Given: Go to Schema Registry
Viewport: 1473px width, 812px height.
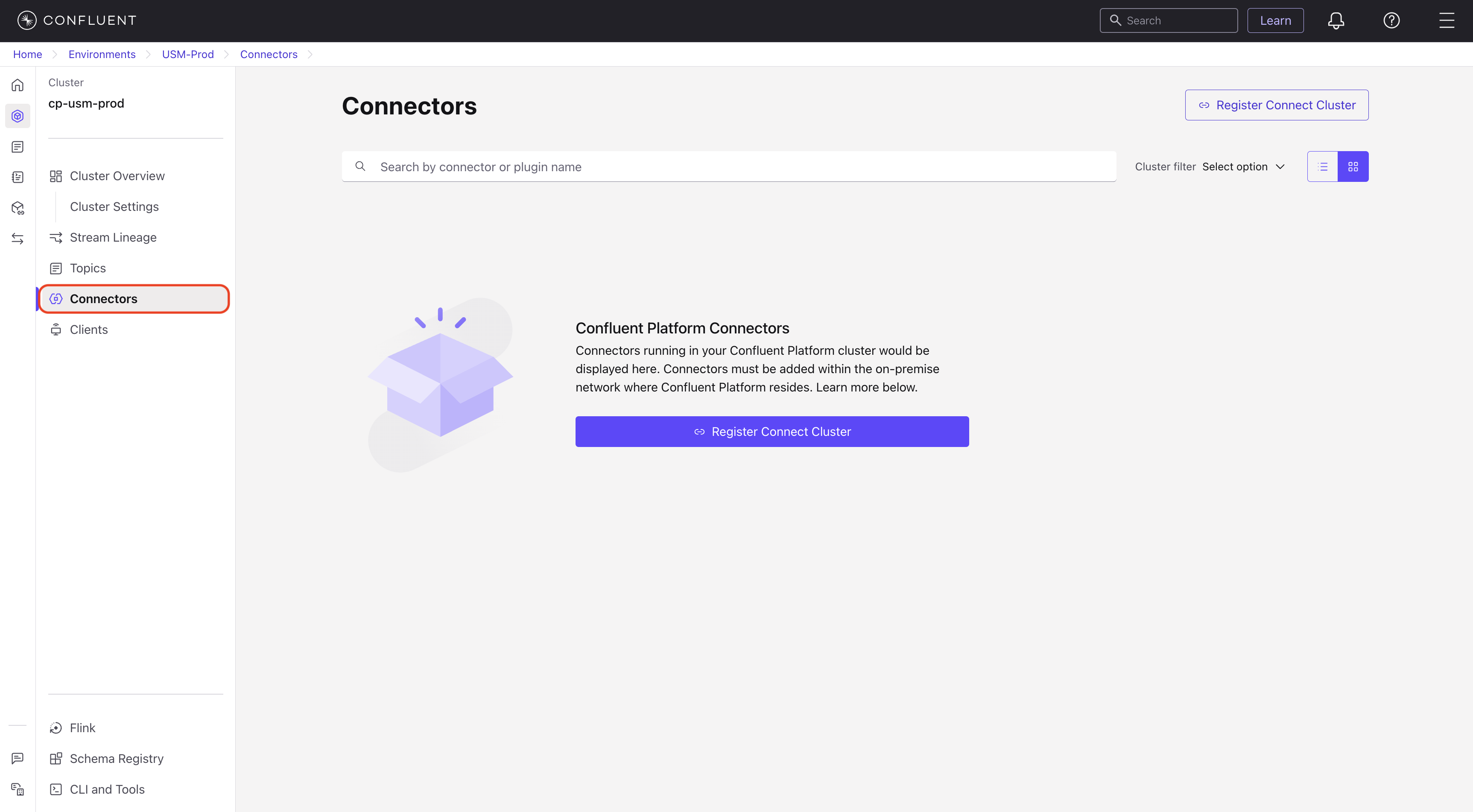Looking at the screenshot, I should 116,758.
